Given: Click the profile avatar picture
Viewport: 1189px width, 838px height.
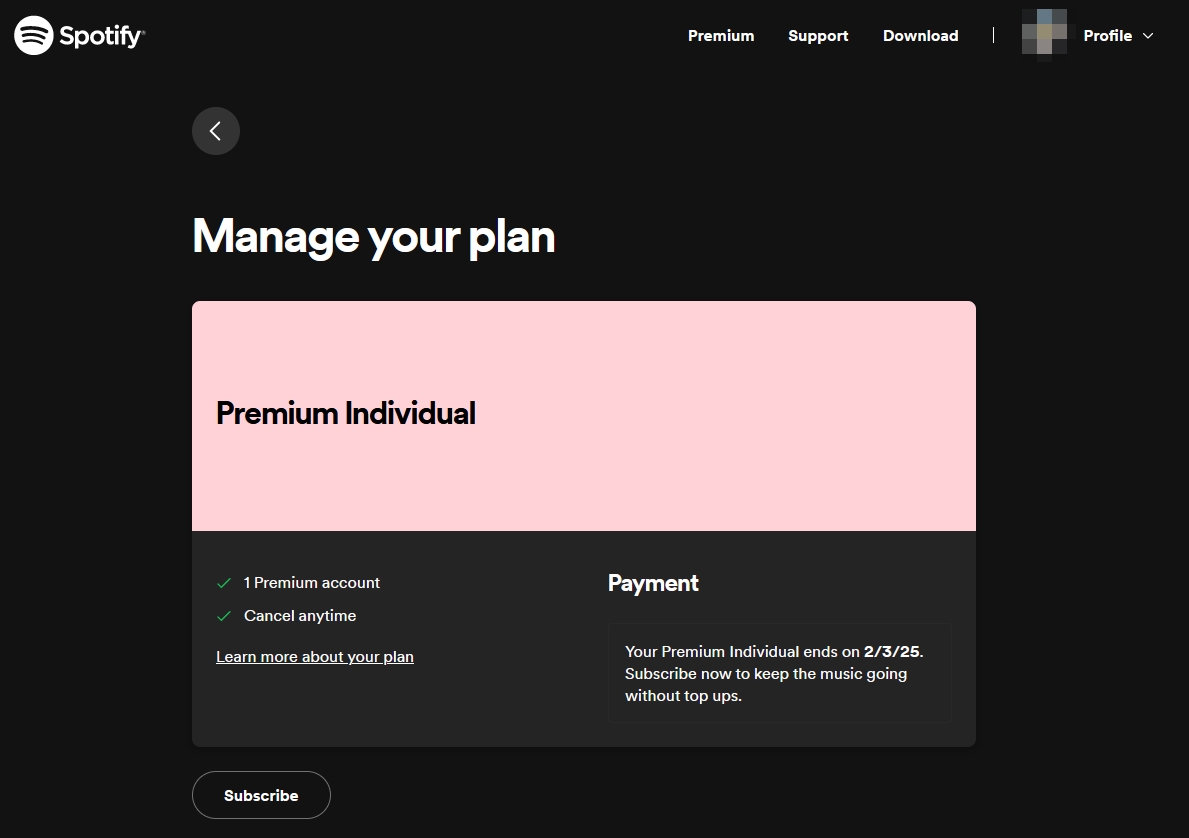Looking at the screenshot, I should point(1044,34).
